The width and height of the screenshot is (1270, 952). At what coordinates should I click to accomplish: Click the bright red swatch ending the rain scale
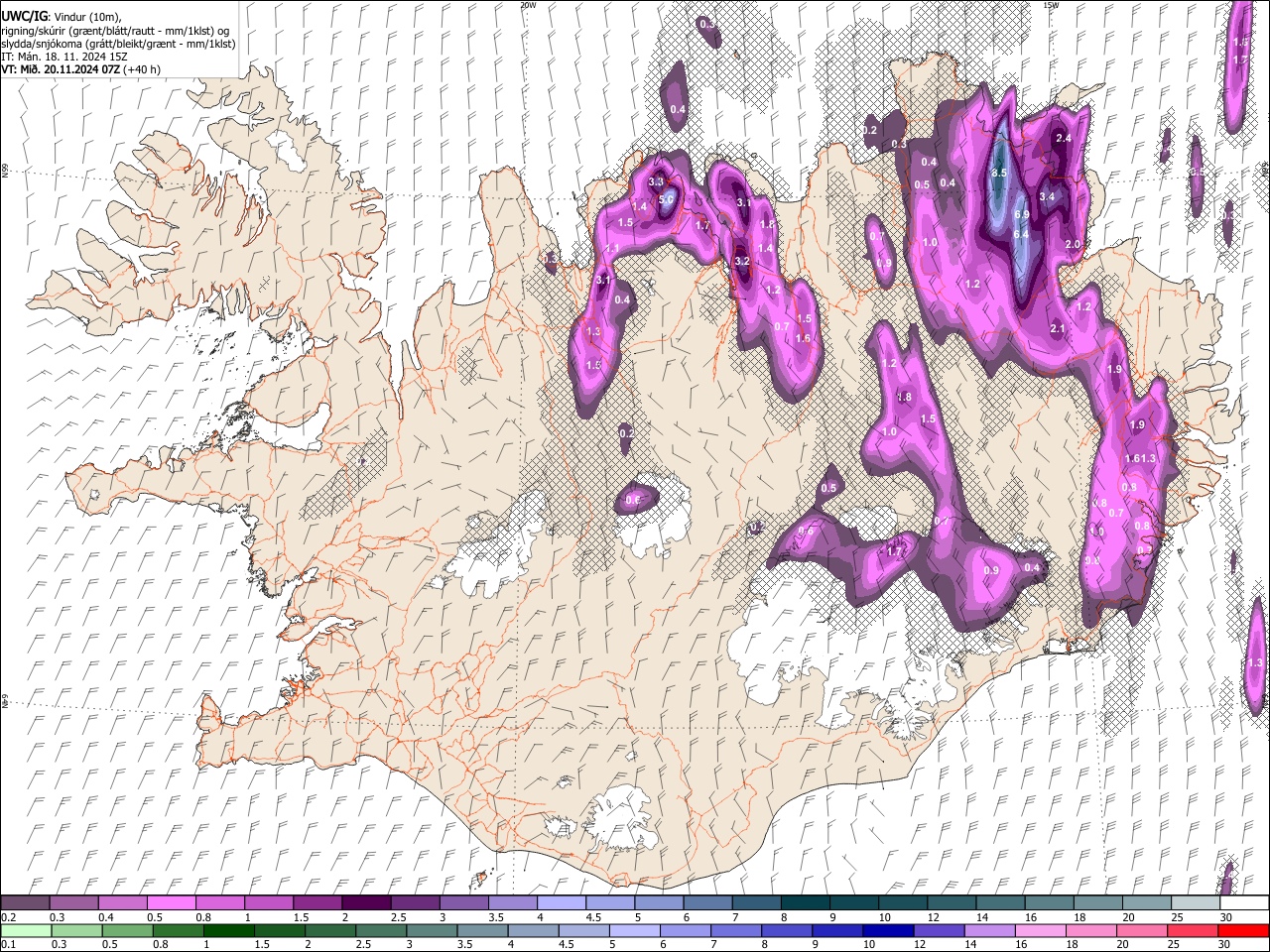tap(1244, 930)
